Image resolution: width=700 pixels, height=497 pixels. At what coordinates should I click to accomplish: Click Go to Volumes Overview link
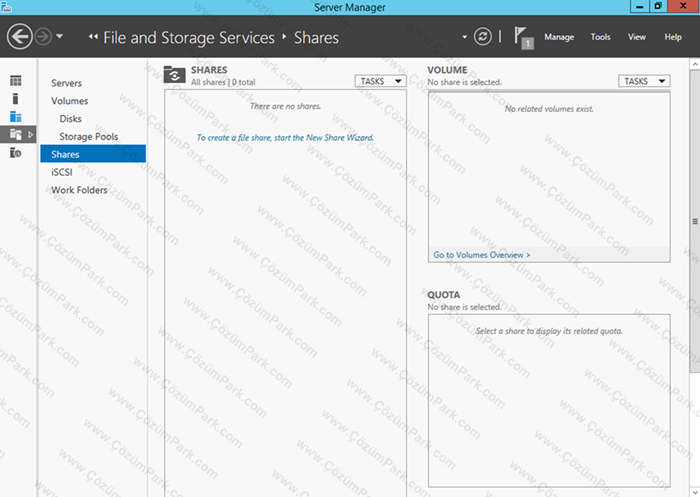pyautogui.click(x=482, y=255)
